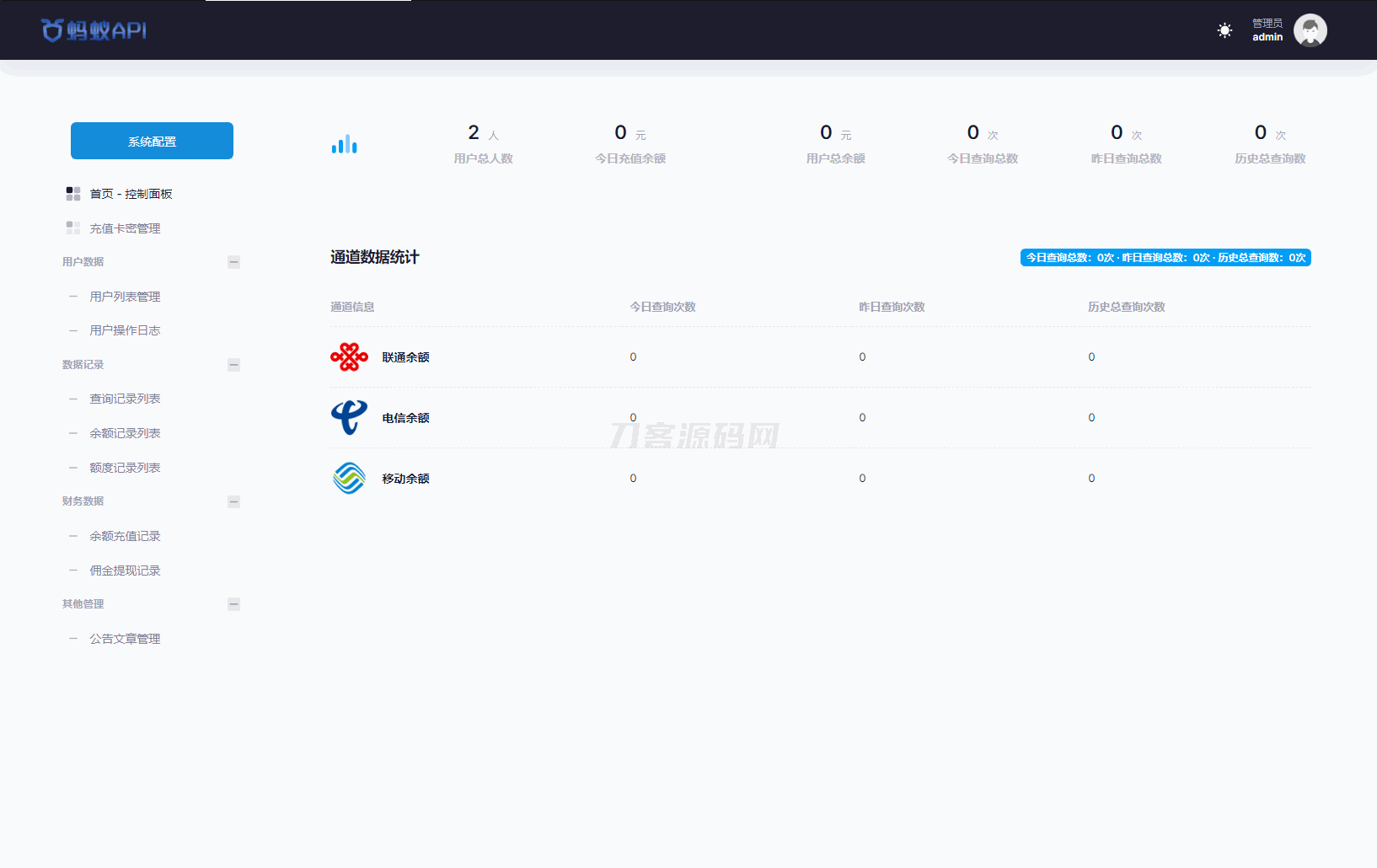Collapse the 用户数据 sidebar section

(233, 262)
